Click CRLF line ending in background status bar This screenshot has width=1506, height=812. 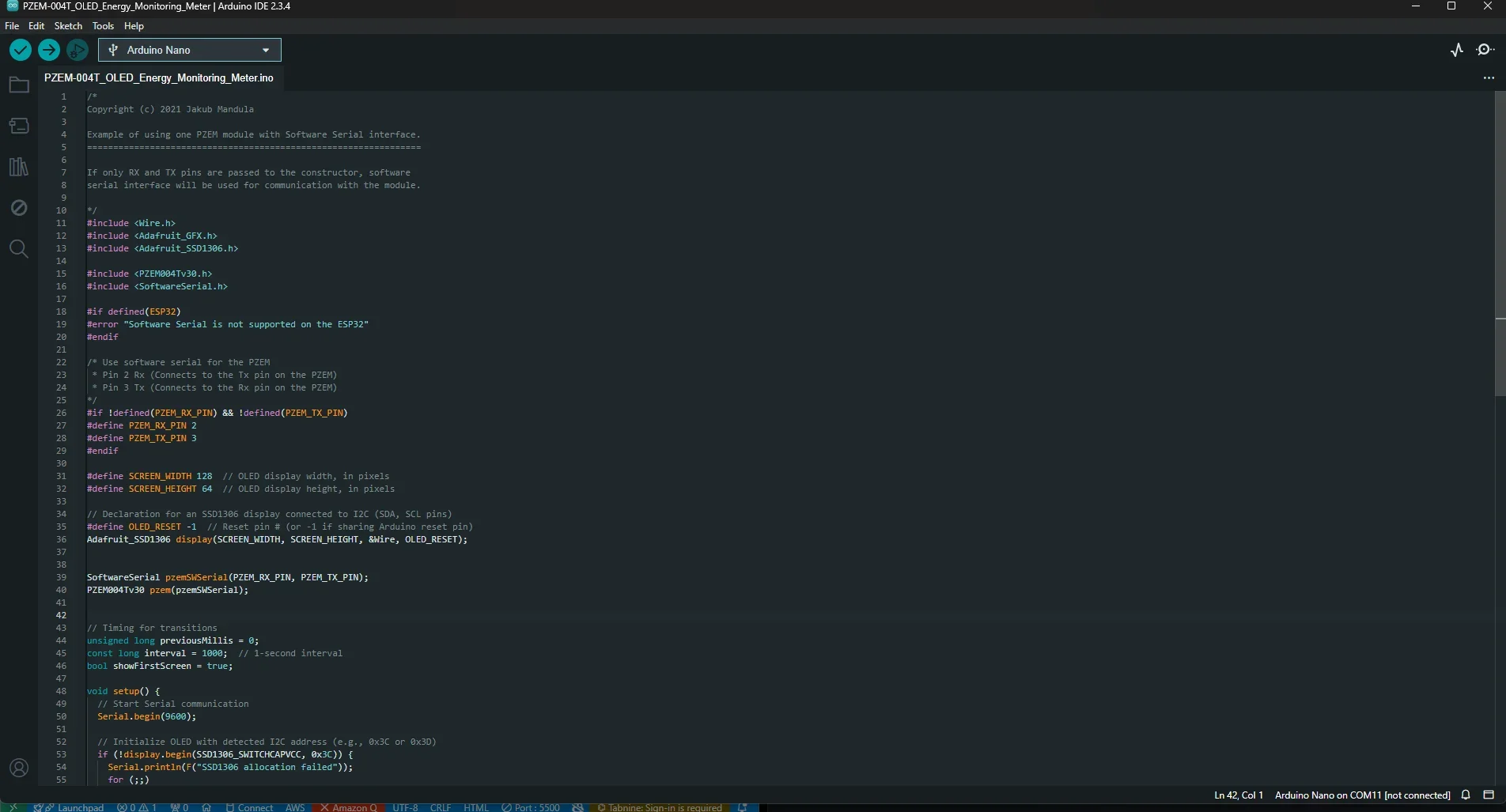[441, 807]
